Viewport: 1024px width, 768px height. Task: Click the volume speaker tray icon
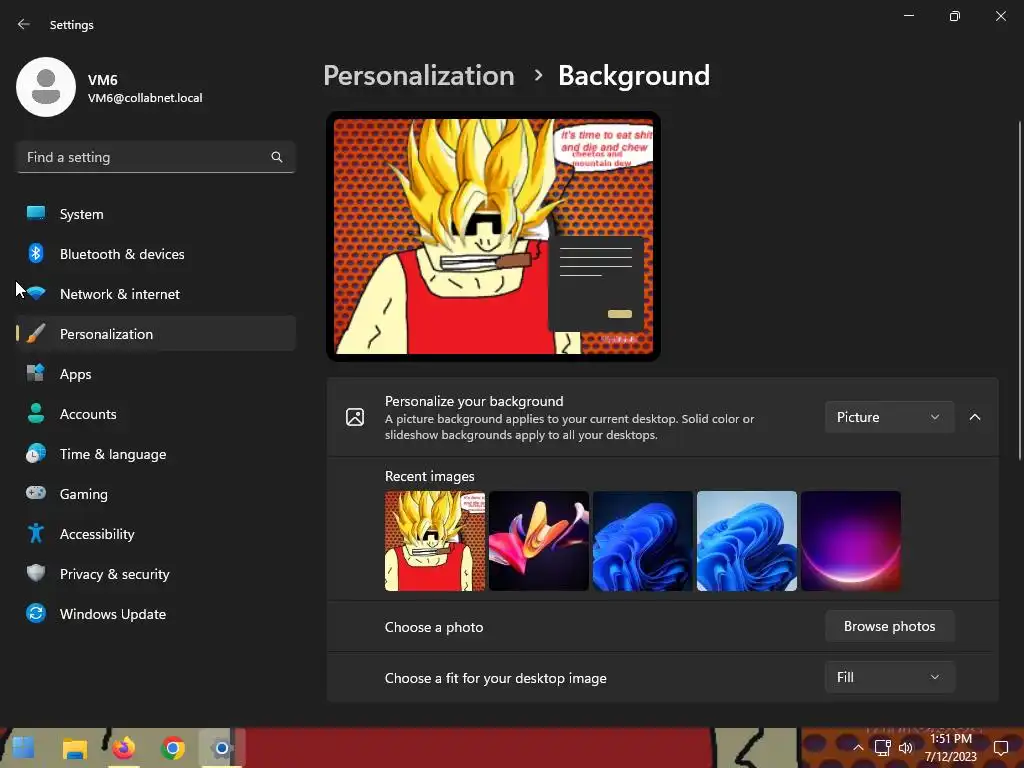(x=906, y=748)
